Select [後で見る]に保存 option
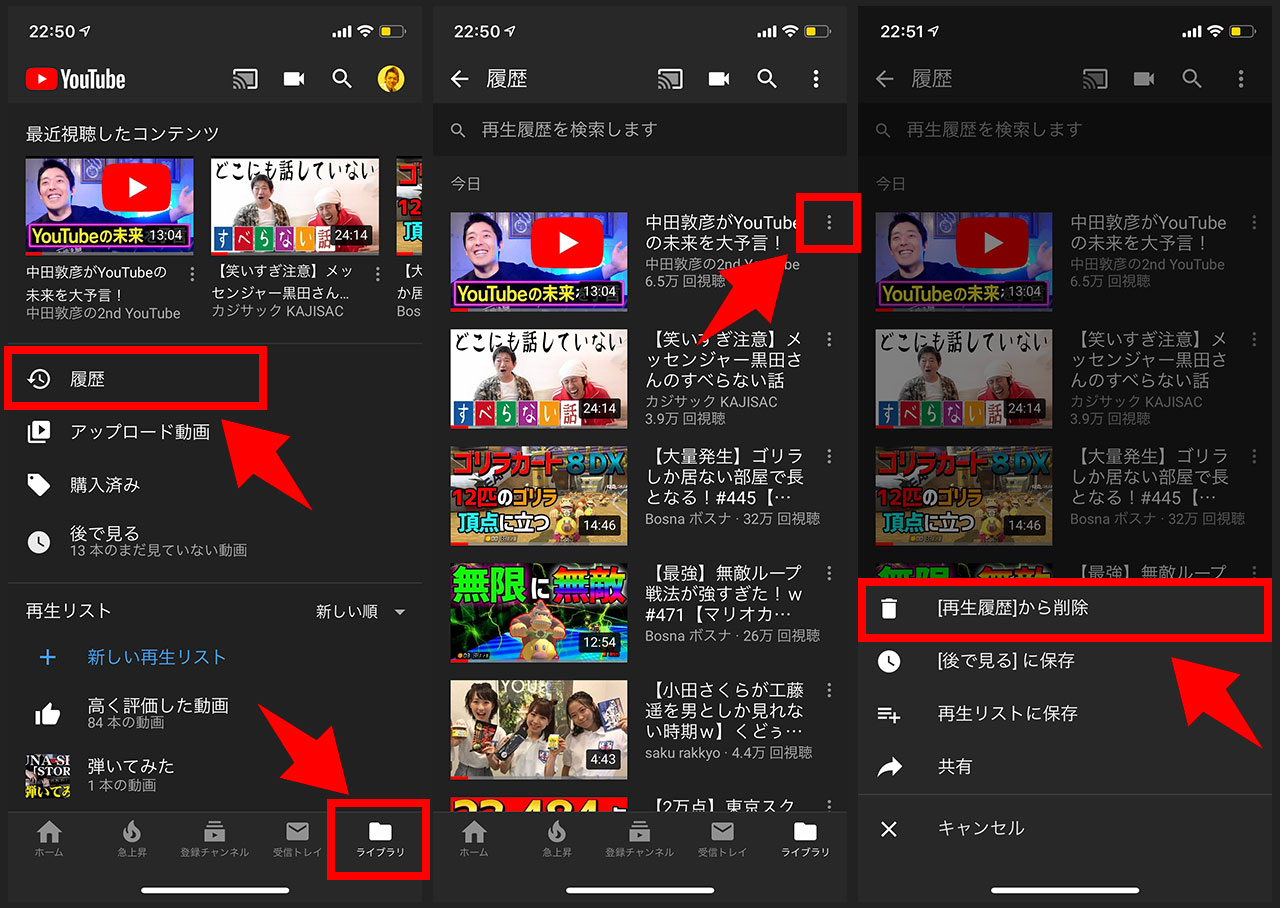This screenshot has height=908, width=1280. 1065,661
